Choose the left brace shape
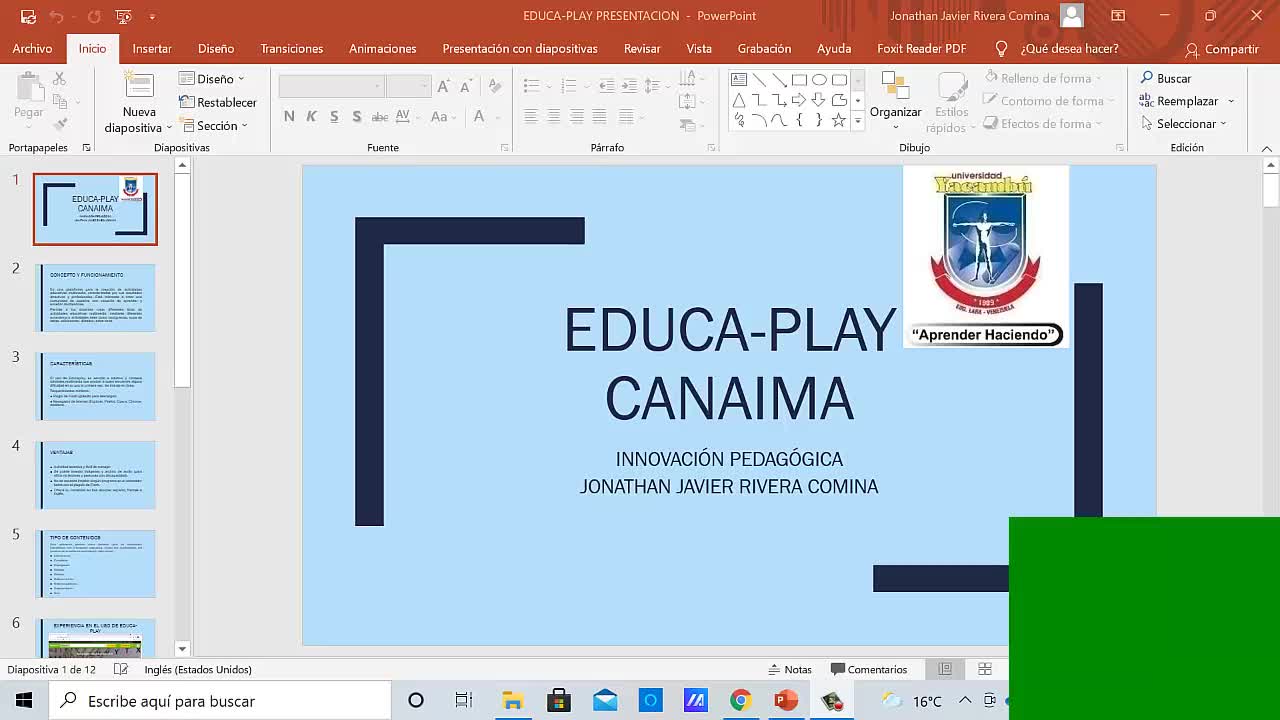Screen dimensions: 1280x720 [799, 120]
